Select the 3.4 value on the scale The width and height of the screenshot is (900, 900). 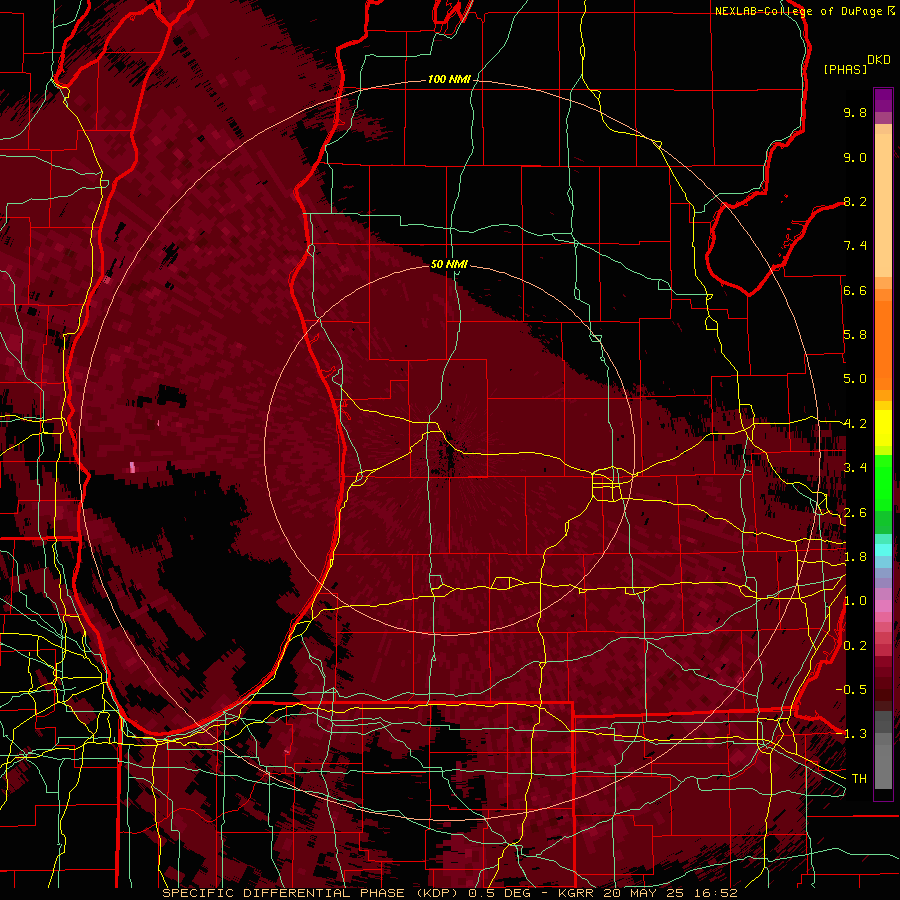(x=855, y=468)
